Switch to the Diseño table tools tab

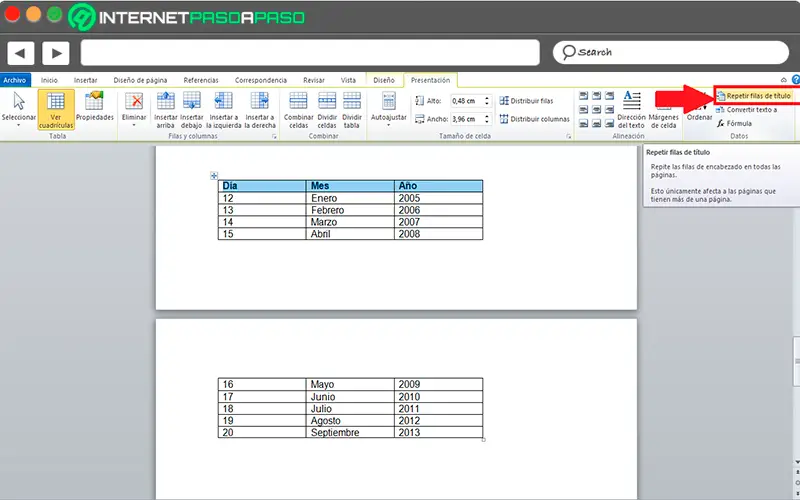(x=384, y=80)
